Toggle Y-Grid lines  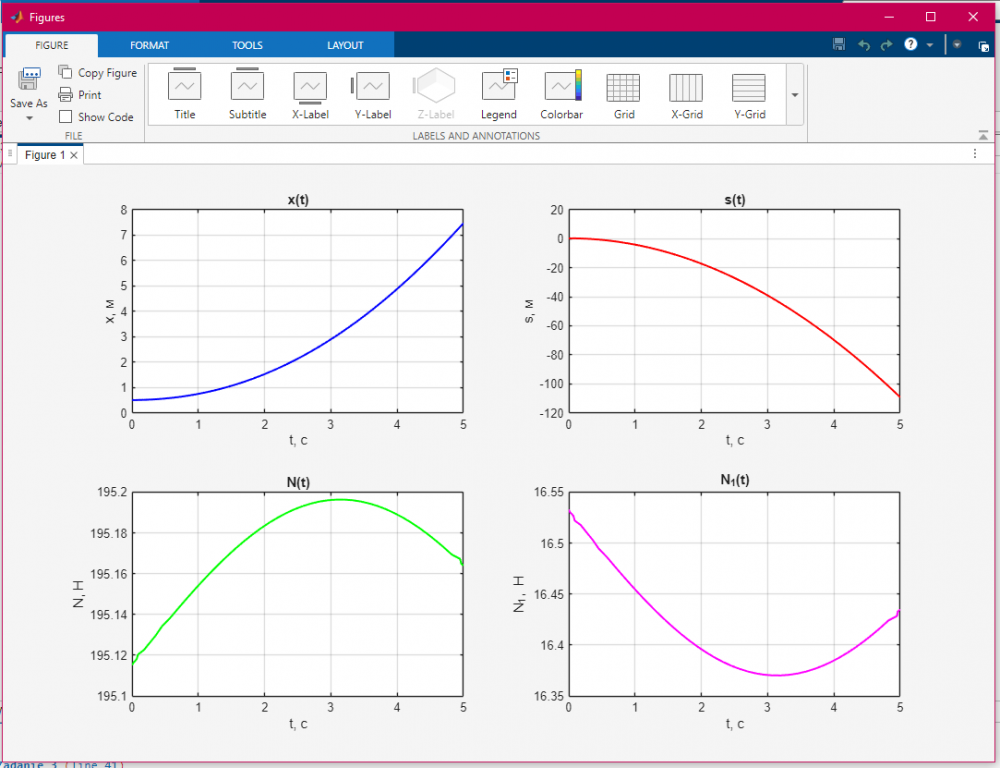point(749,94)
